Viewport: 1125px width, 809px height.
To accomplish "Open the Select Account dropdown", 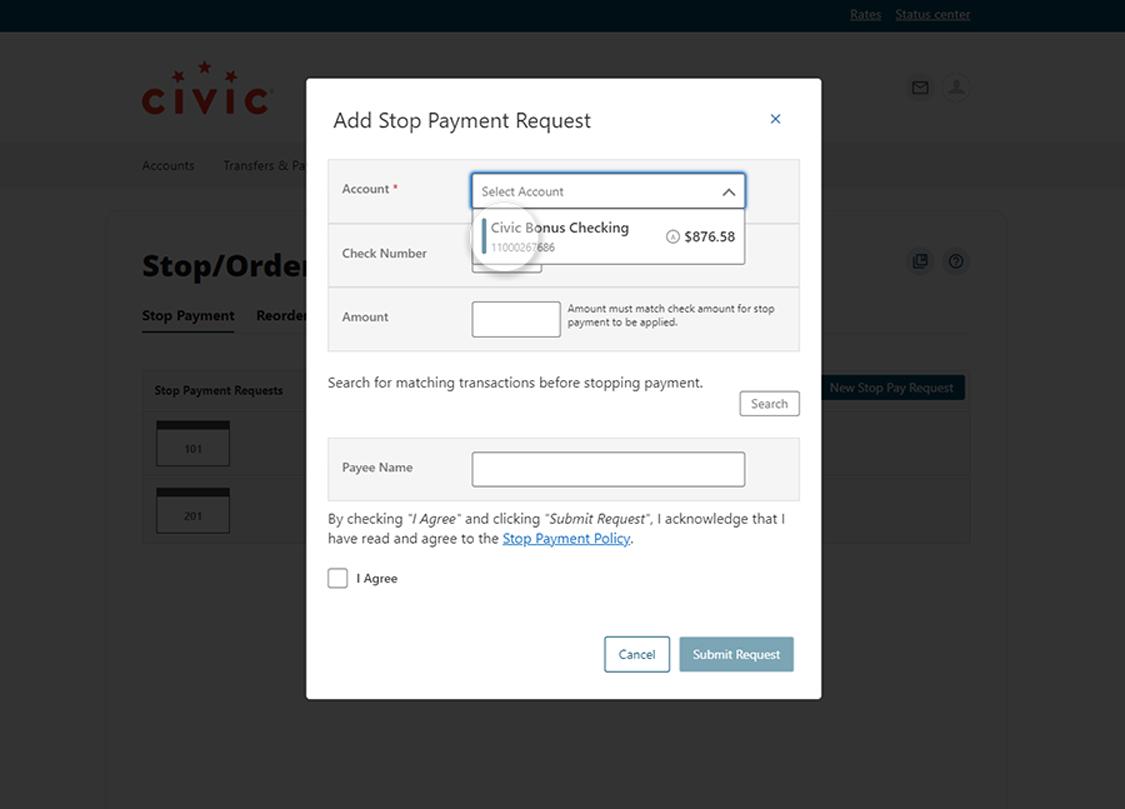I will [x=608, y=191].
